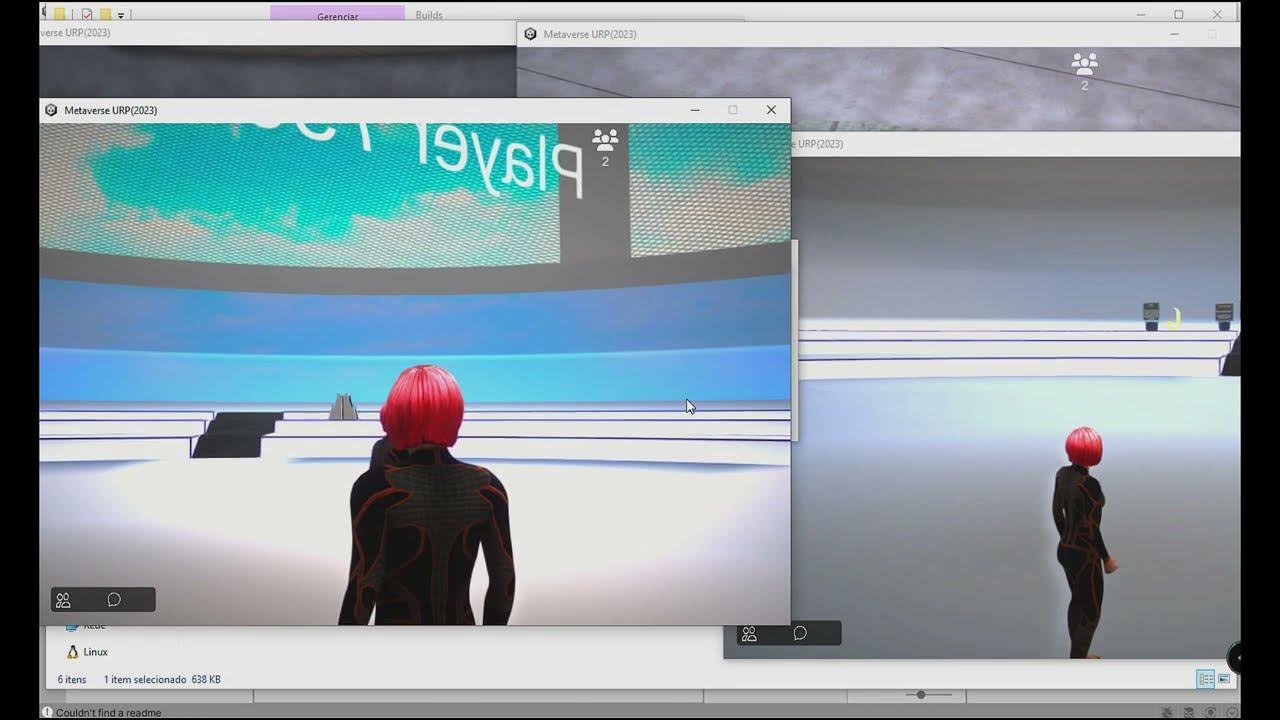
Task: Close the front Metaverse URP window
Action: click(771, 110)
